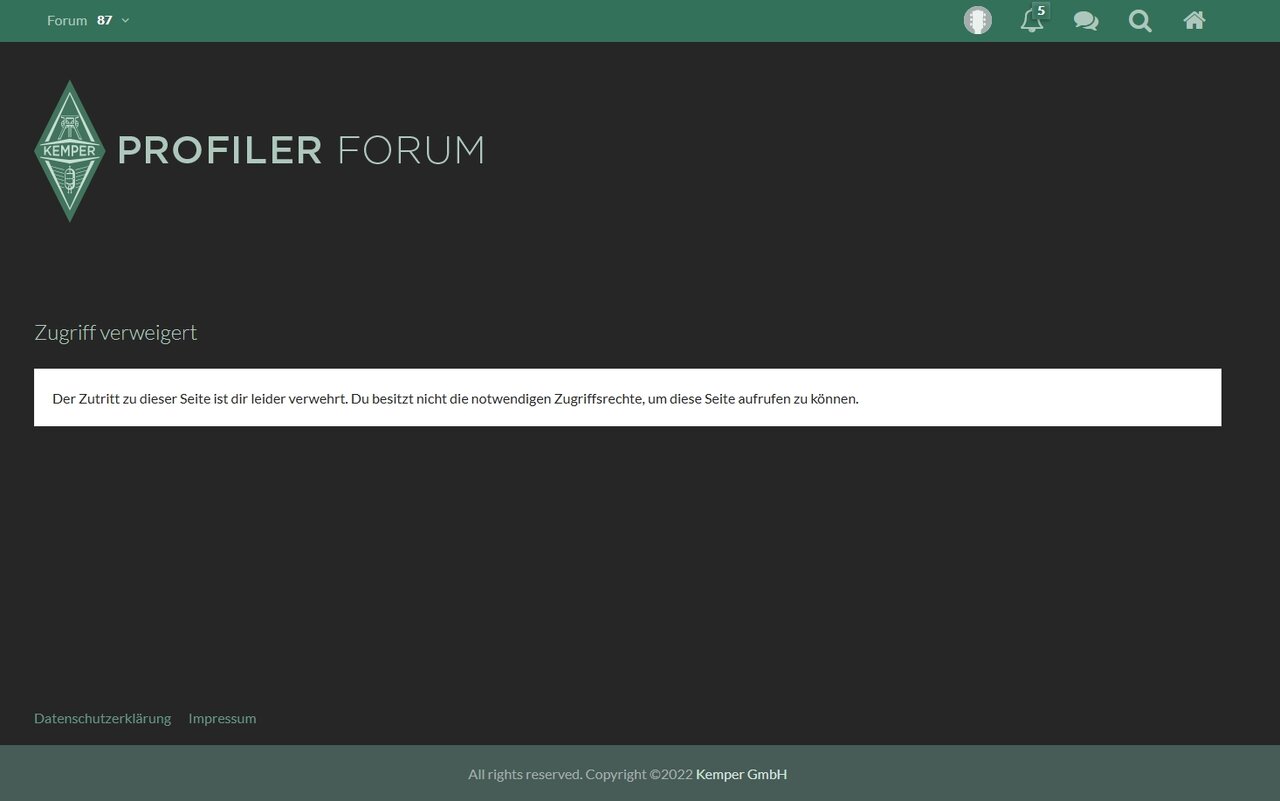Screen dimensions: 1280x801
Task: Click the access denied message text
Action: tap(455, 398)
